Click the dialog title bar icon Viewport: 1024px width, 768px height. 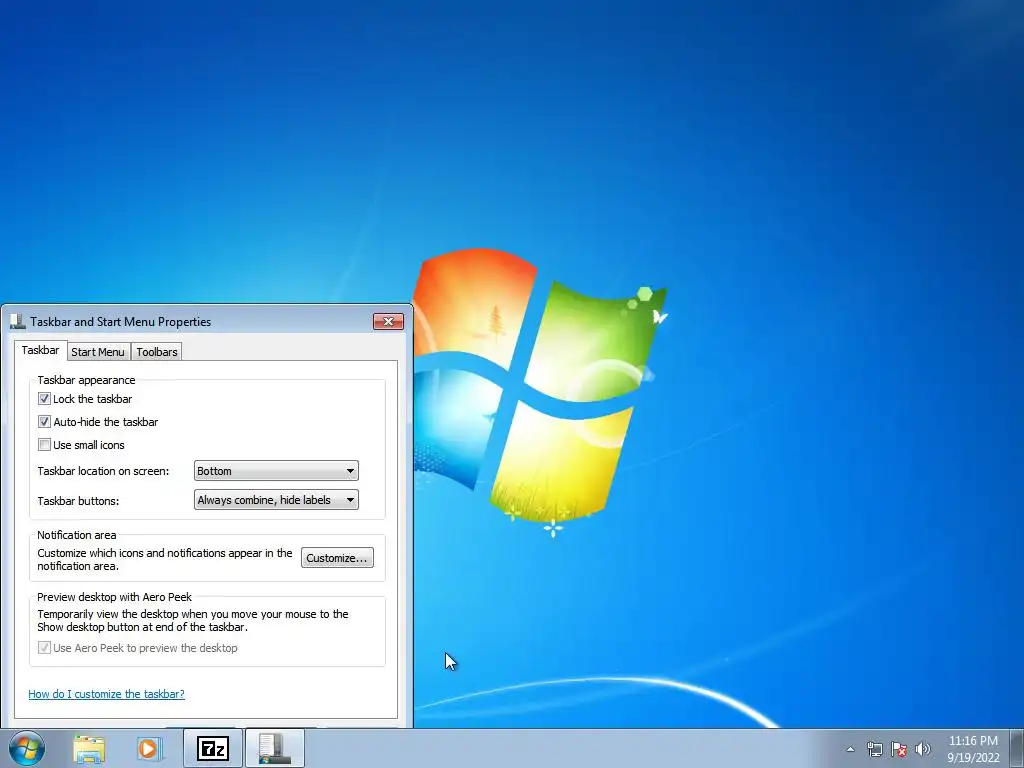tap(18, 321)
